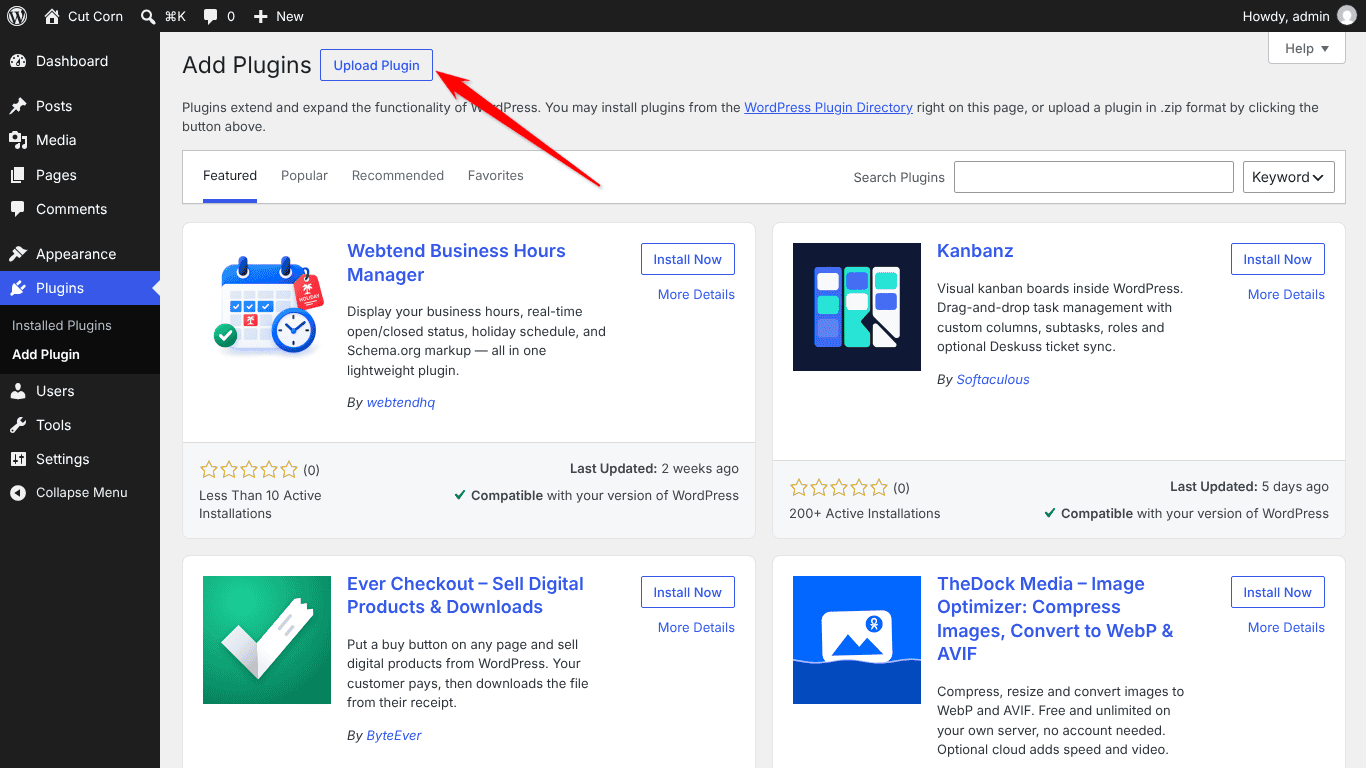Switch to the Favorites tab
Viewport: 1366px width, 768px height.
point(496,176)
